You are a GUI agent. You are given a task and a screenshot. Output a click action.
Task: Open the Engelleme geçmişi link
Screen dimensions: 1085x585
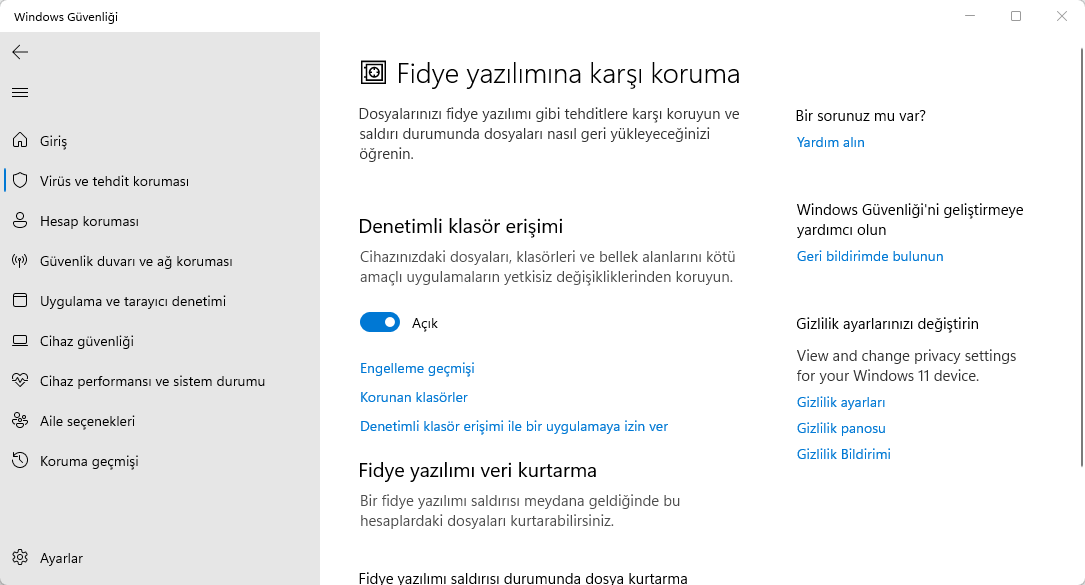coord(417,369)
